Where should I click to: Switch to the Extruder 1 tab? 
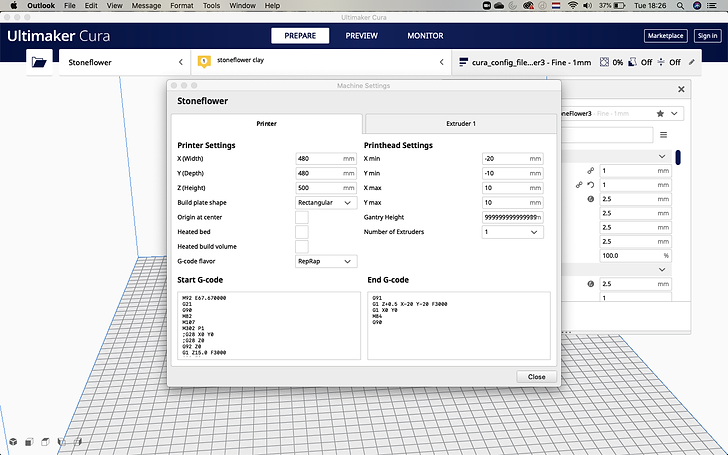coord(461,124)
